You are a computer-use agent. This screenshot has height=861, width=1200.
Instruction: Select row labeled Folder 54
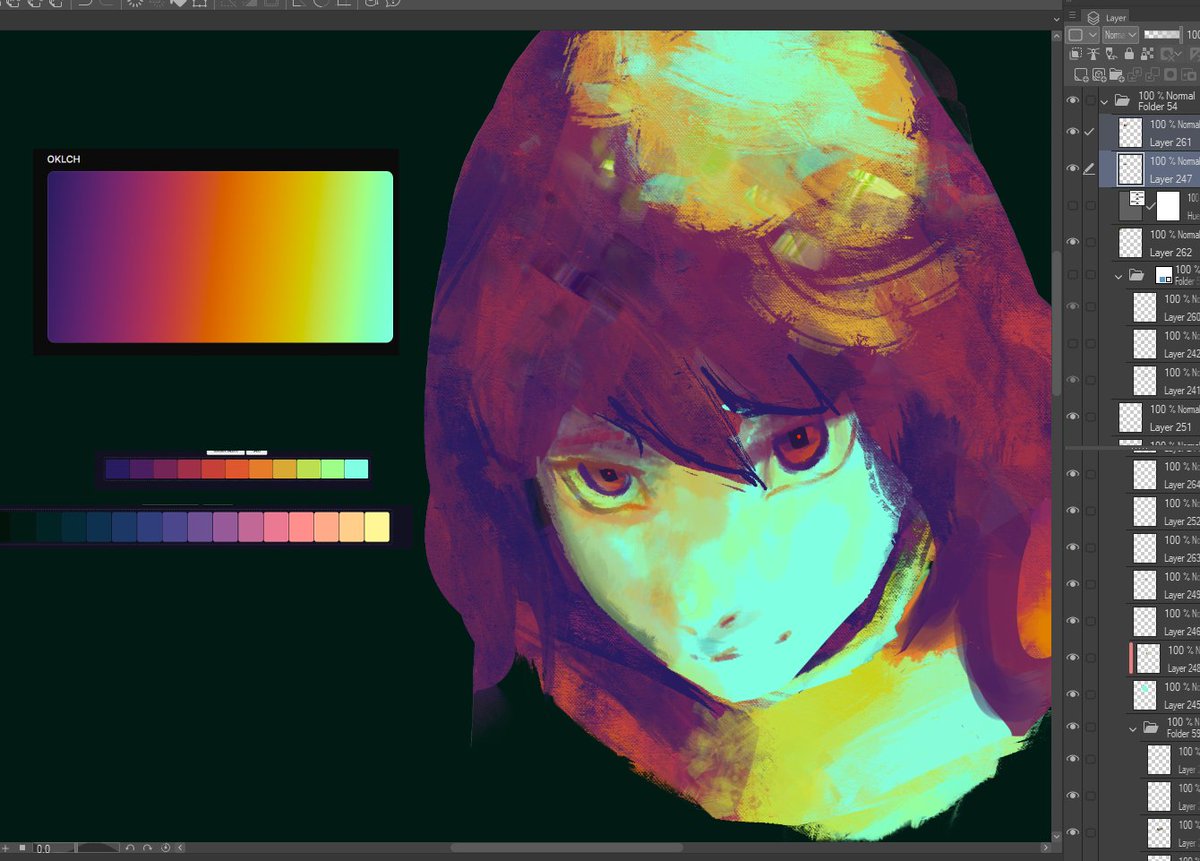(1150, 101)
